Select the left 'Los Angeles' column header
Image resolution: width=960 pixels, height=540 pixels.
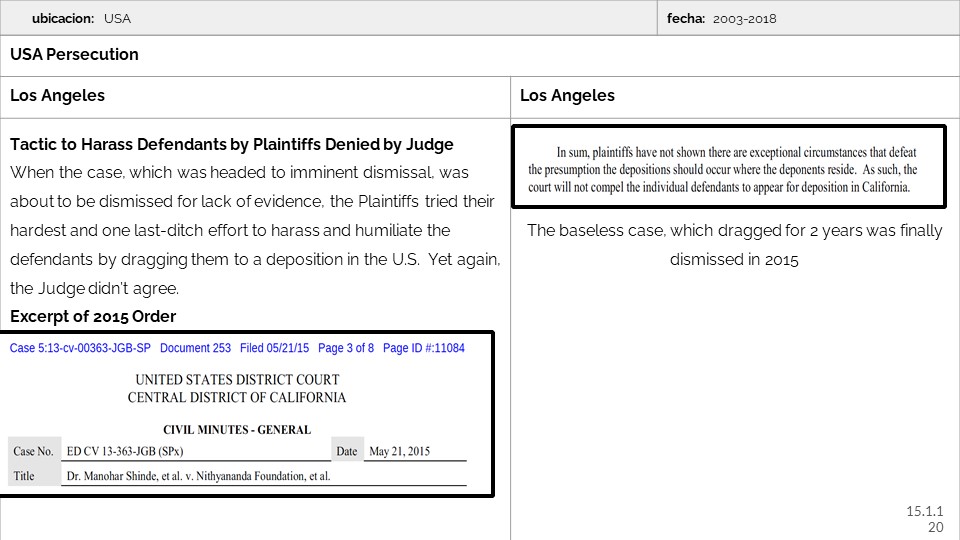(57, 95)
